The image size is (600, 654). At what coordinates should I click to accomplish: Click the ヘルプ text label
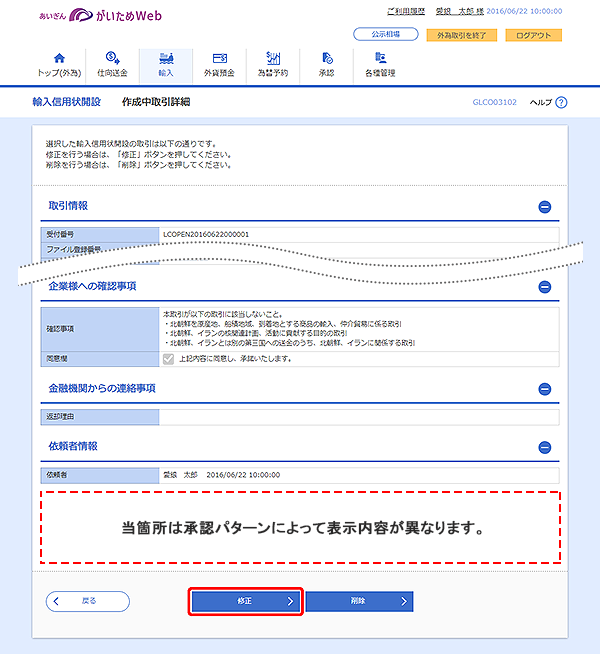tap(541, 102)
